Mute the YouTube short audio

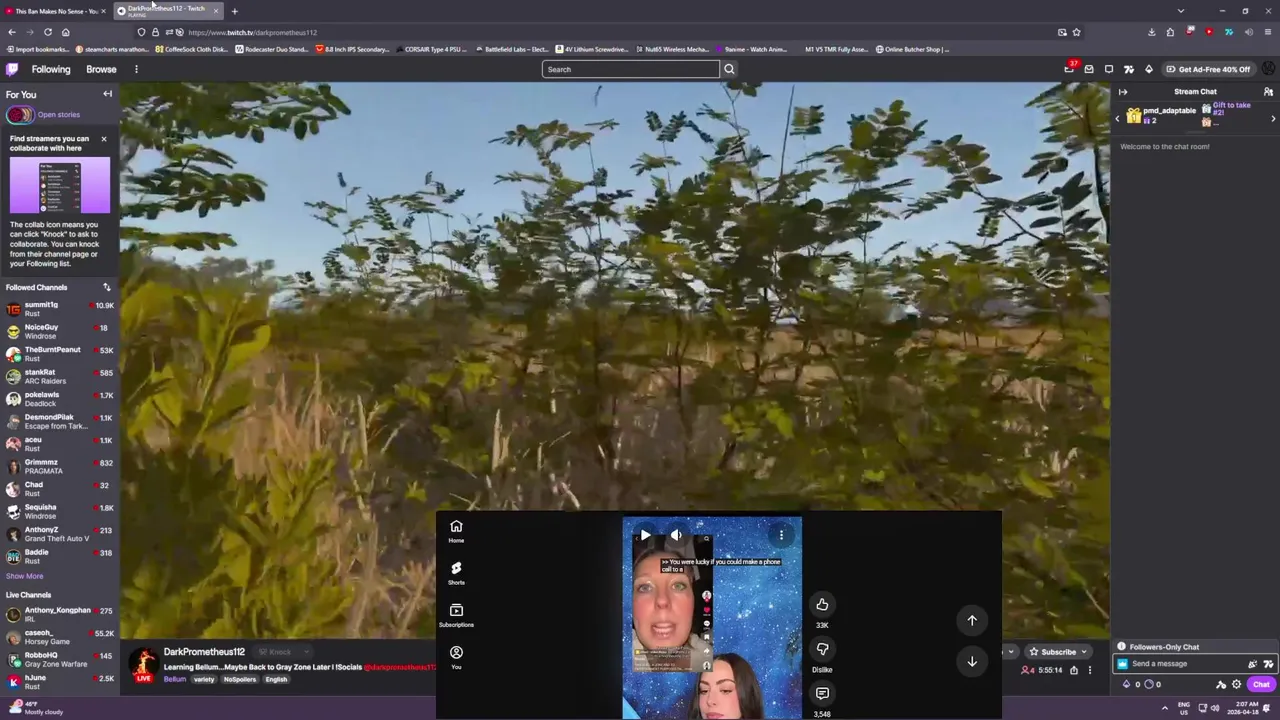click(677, 535)
